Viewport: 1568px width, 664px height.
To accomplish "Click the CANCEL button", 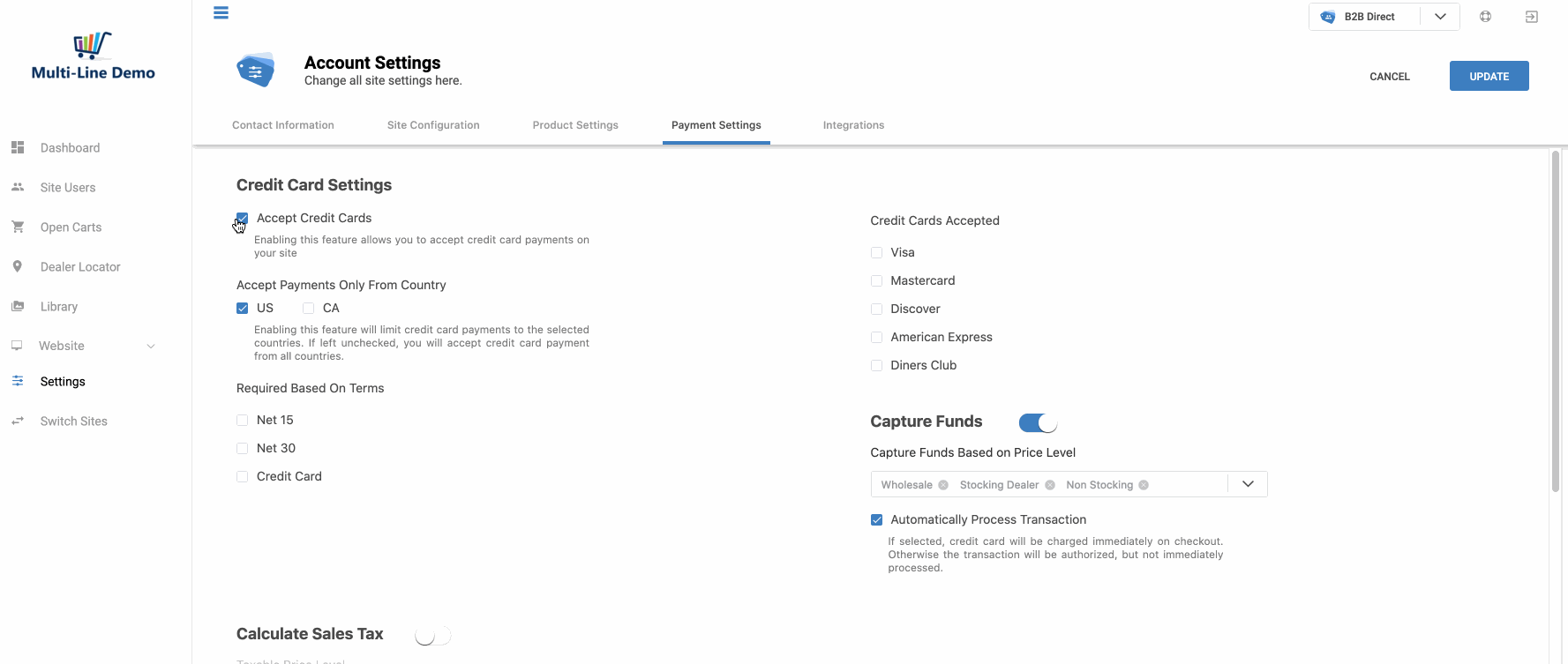I will [1390, 77].
